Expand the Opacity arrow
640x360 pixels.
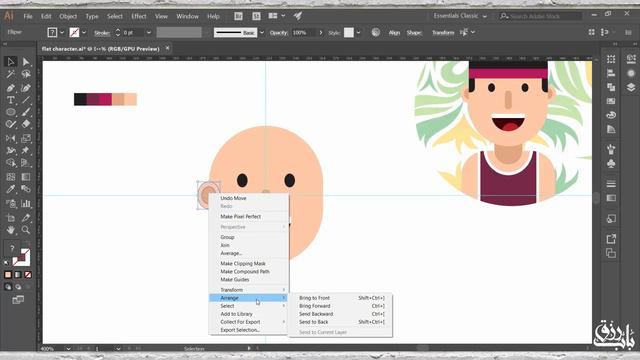(321, 32)
